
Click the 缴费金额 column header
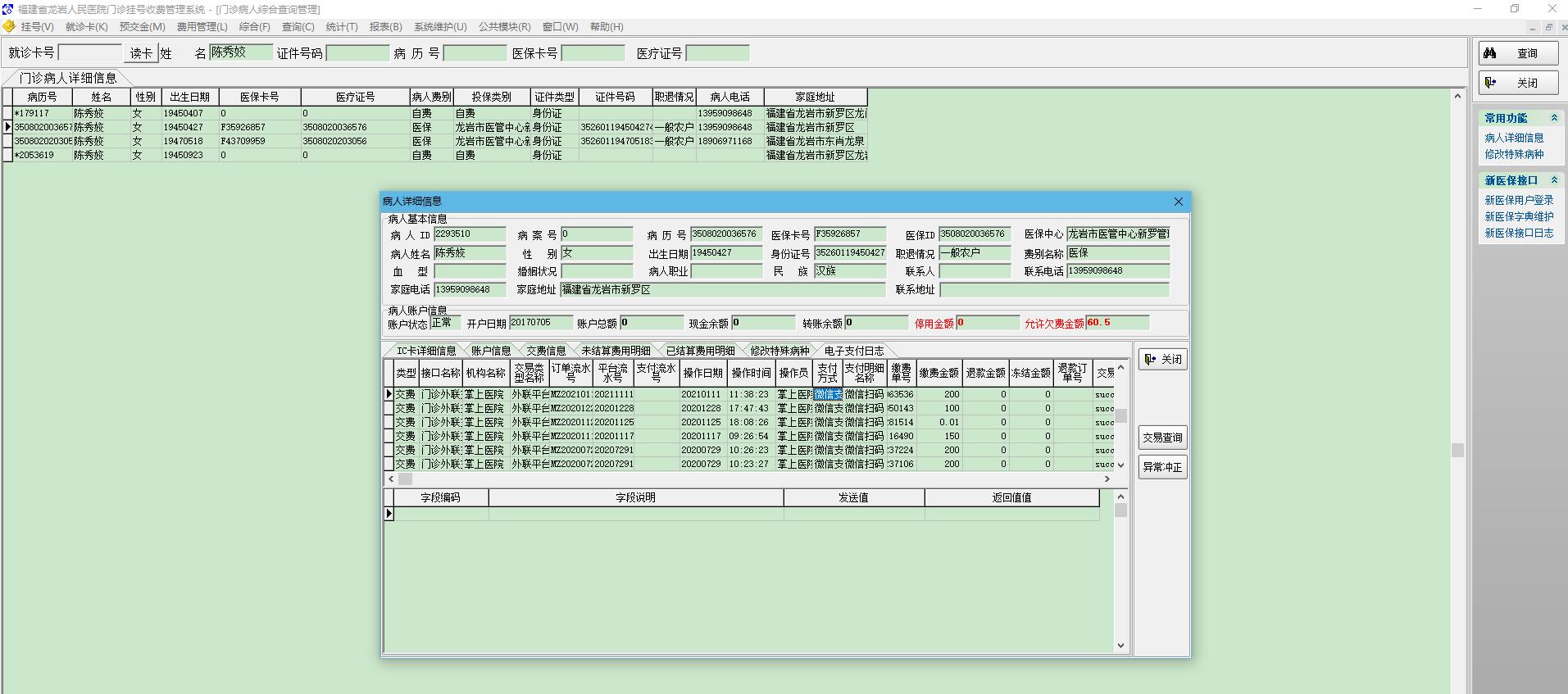click(x=939, y=373)
